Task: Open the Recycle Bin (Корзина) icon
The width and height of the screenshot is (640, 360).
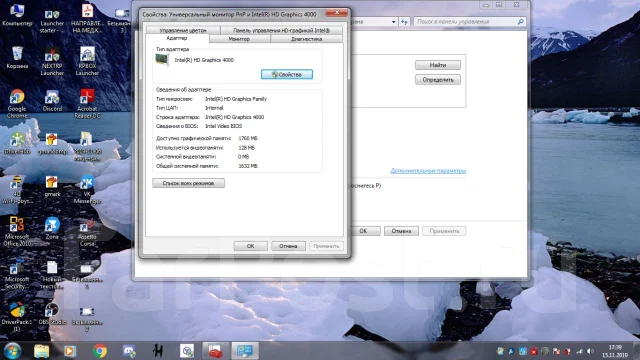Action: tap(17, 58)
